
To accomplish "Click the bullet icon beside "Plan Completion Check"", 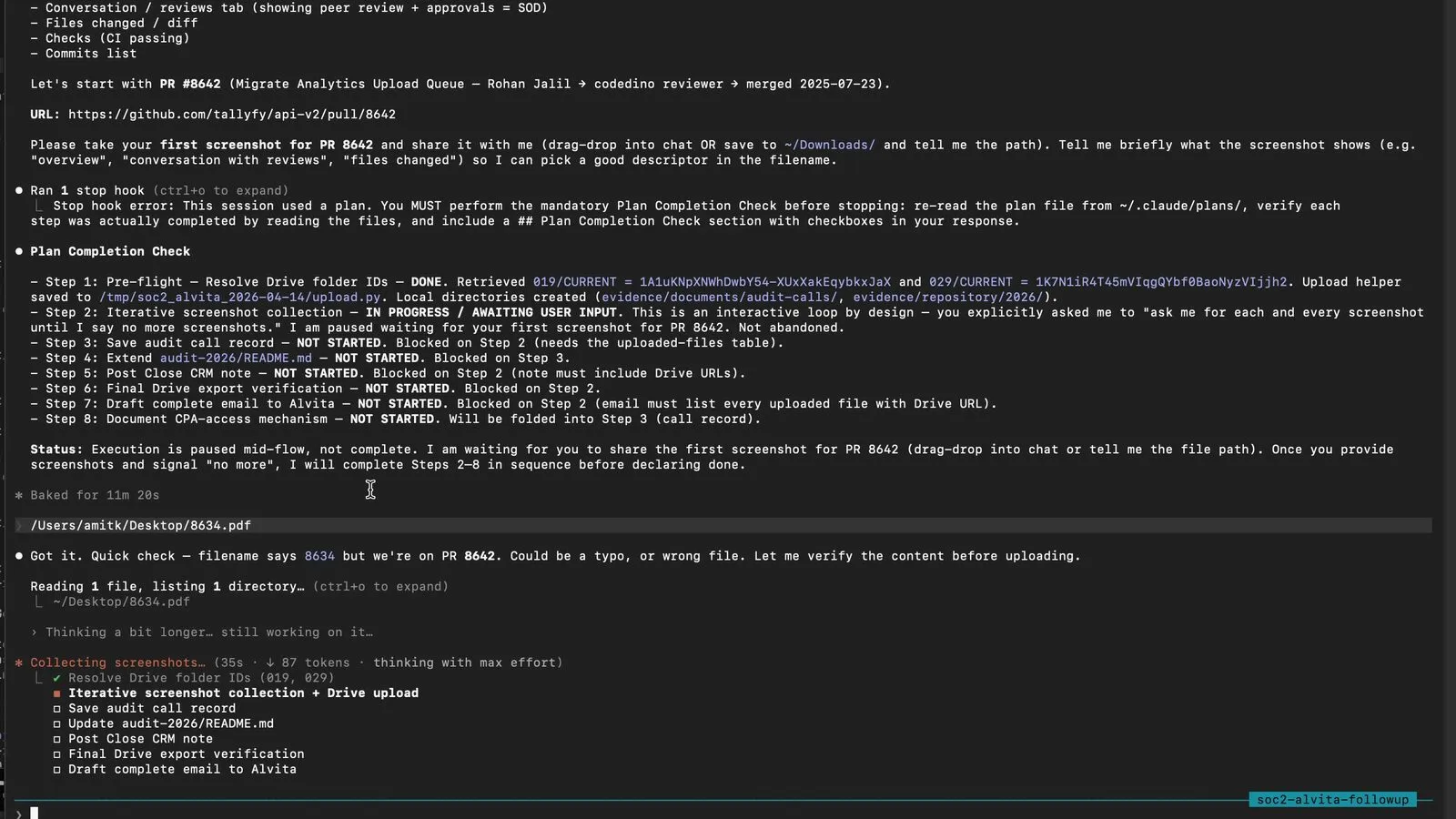I will pos(19,251).
